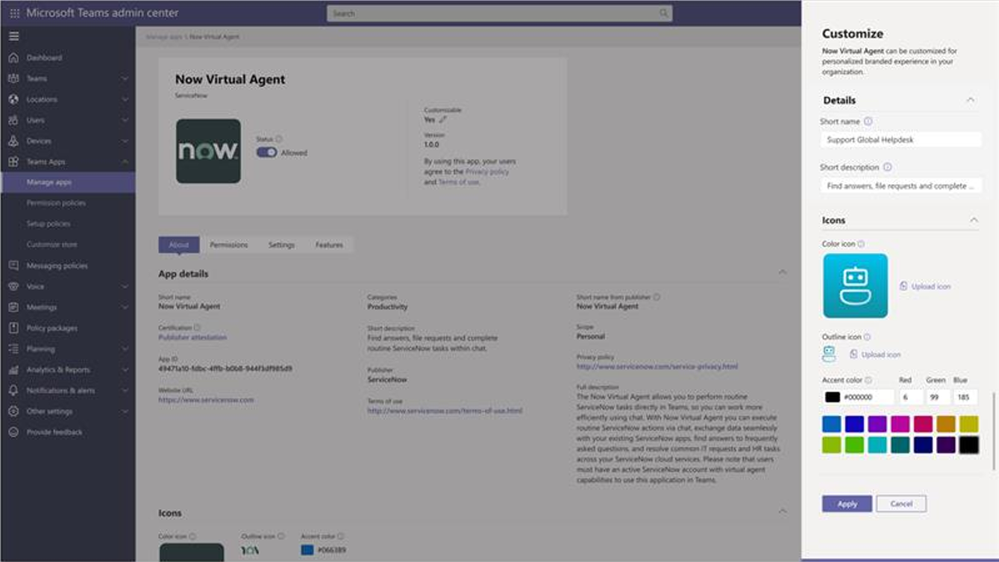Click Upload icon for Color icon
999x562 pixels.
click(925, 286)
